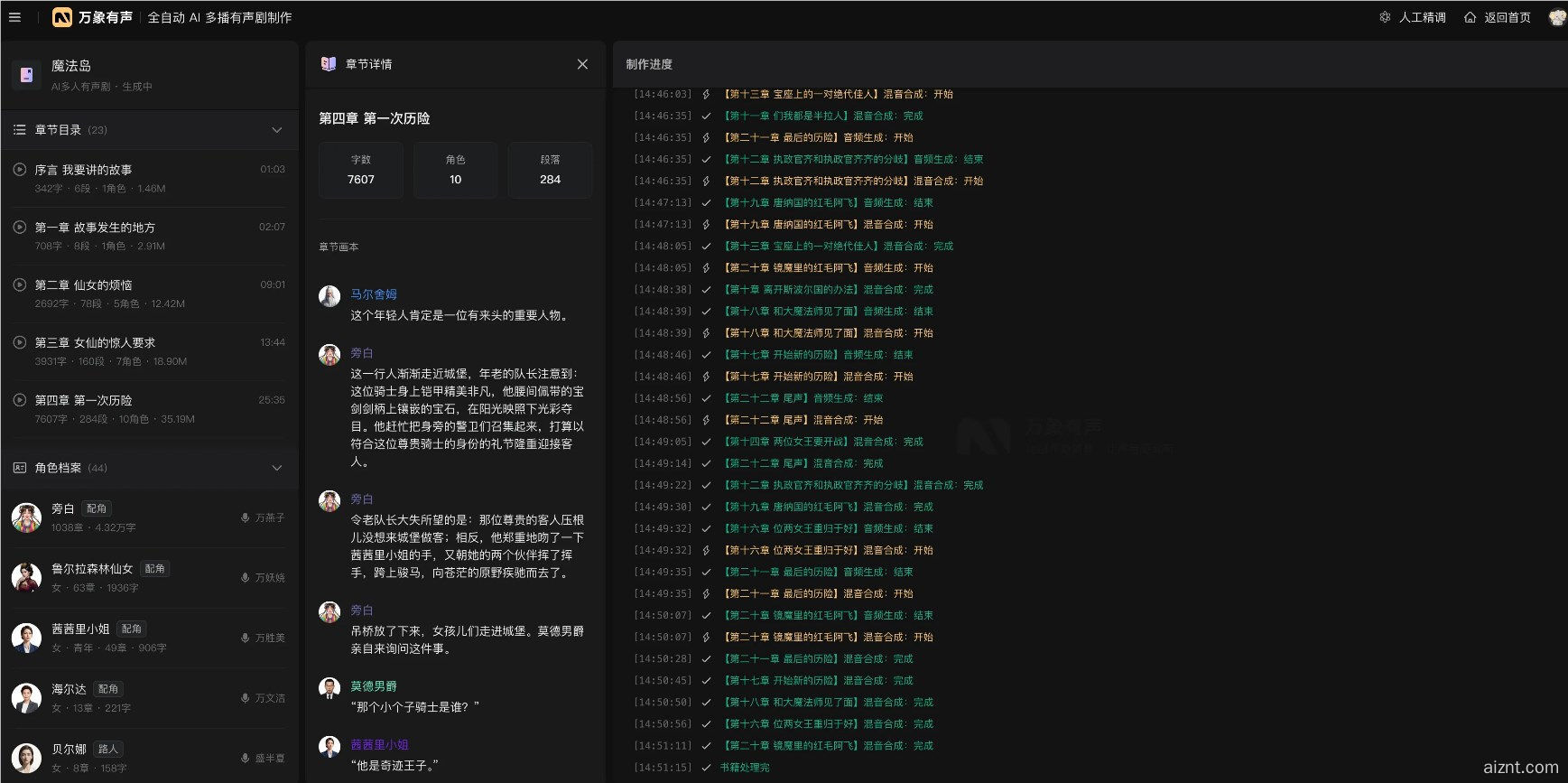
Task: Click the 魔法岛 book title
Action: coord(71,66)
